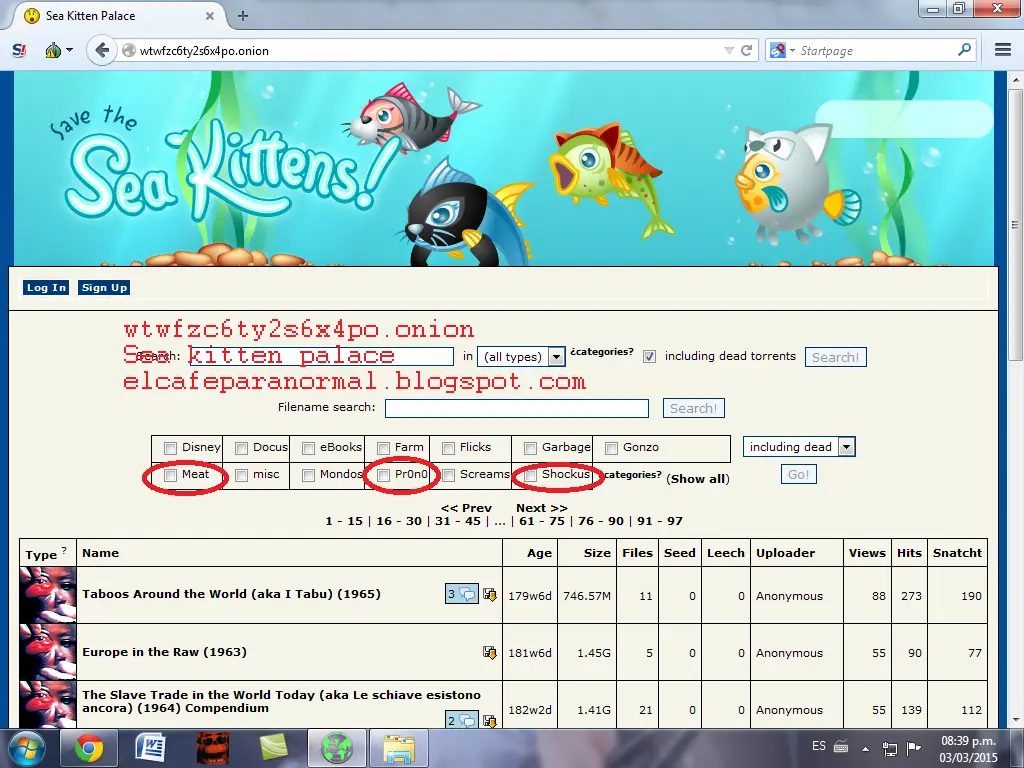Open Microsoft Word from the taskbar

pos(150,748)
